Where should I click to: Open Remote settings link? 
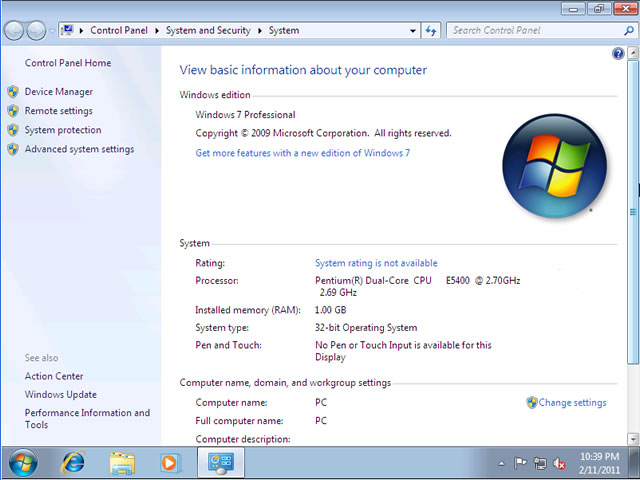(x=59, y=111)
